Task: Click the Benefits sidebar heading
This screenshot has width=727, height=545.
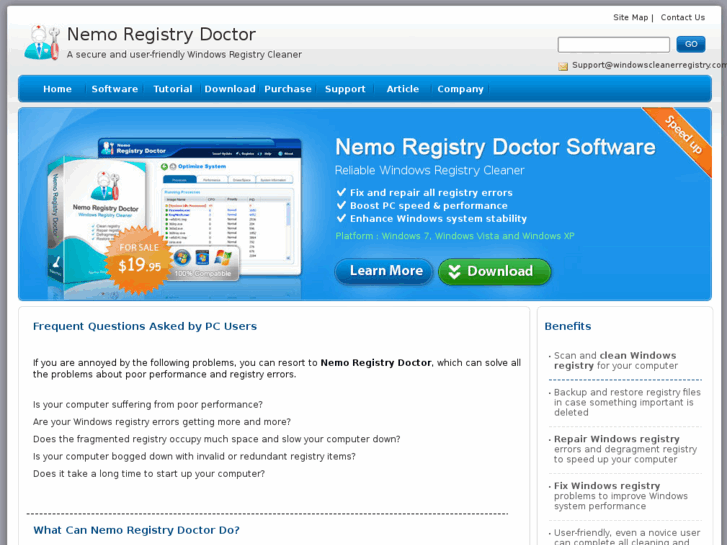Action: click(x=568, y=326)
